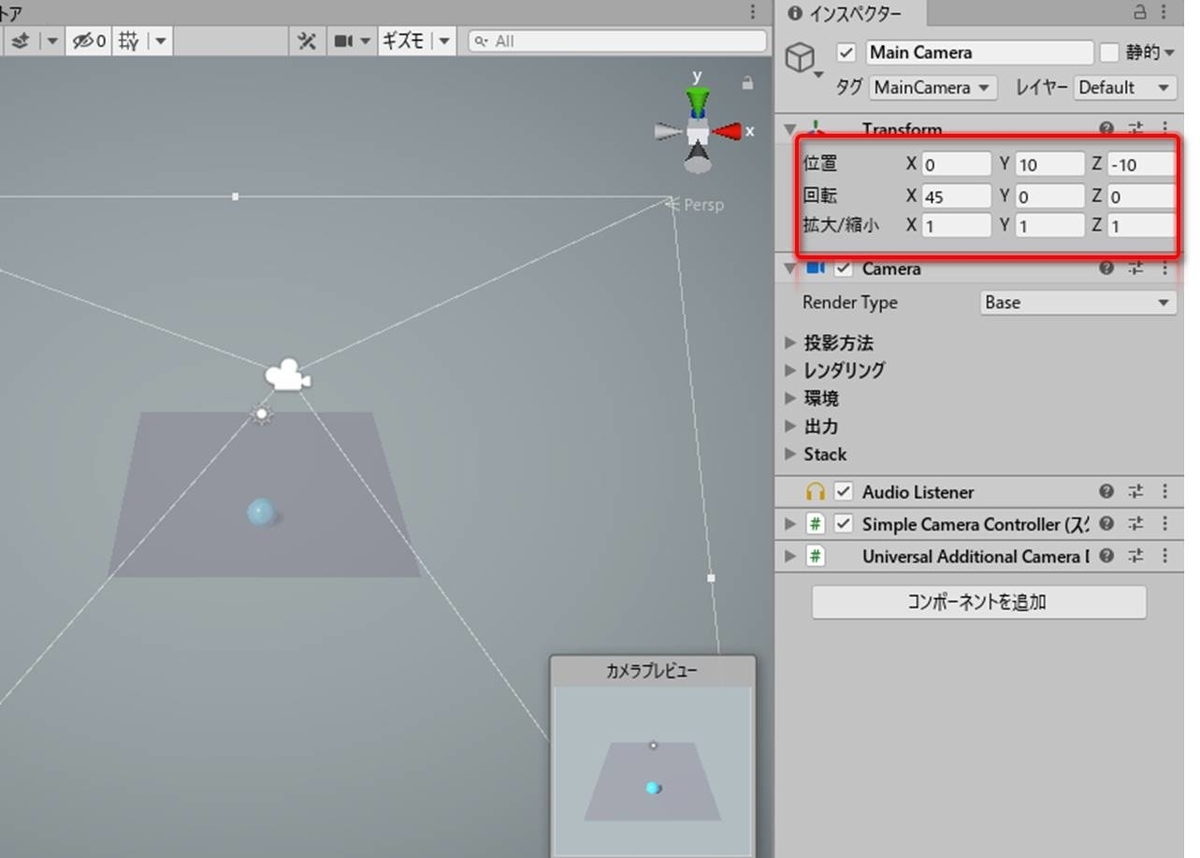Open the scene effects layers toggle
The image size is (1200, 858).
click(x=20, y=41)
